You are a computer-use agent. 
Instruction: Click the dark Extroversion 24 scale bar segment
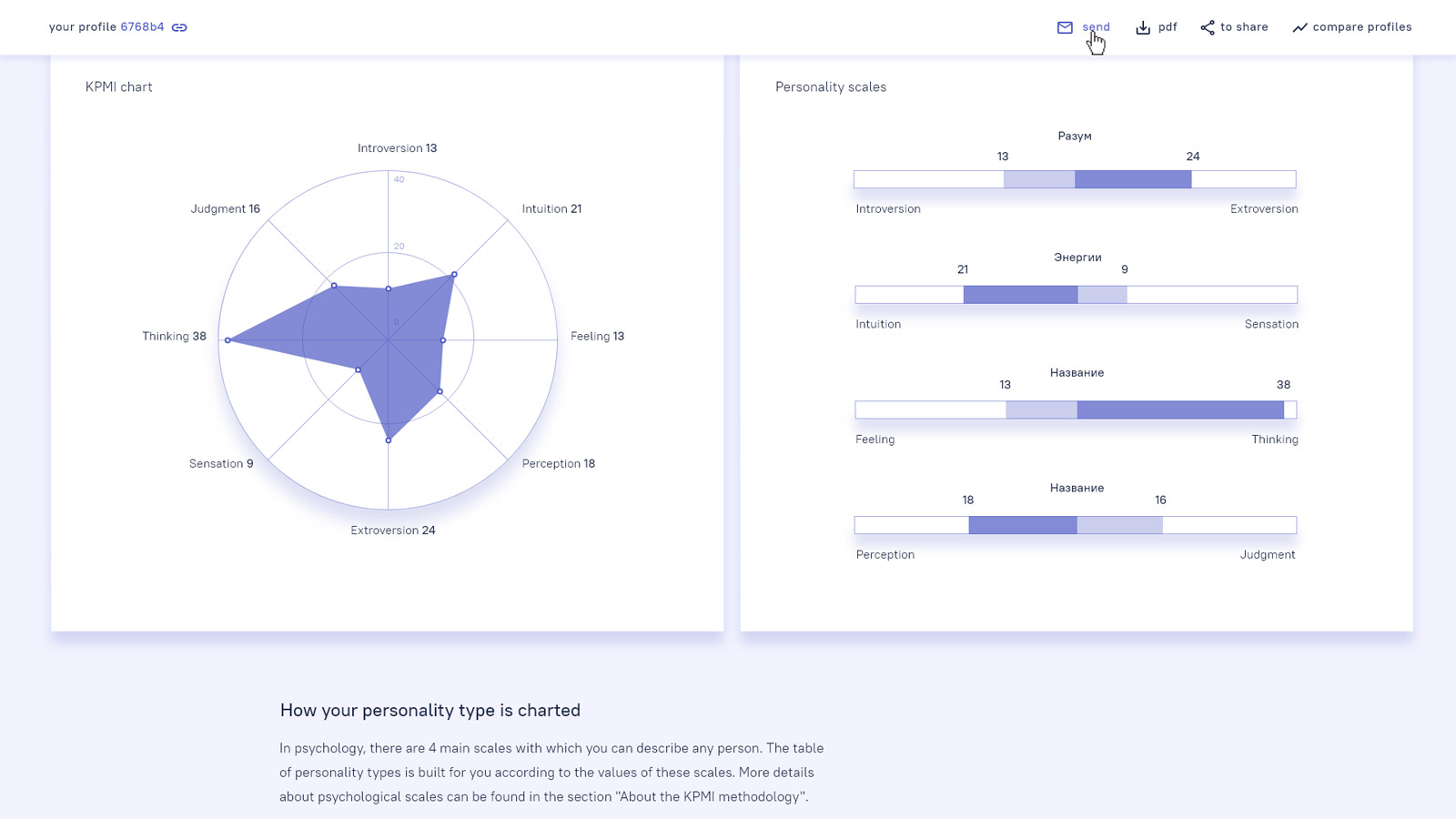(1133, 179)
